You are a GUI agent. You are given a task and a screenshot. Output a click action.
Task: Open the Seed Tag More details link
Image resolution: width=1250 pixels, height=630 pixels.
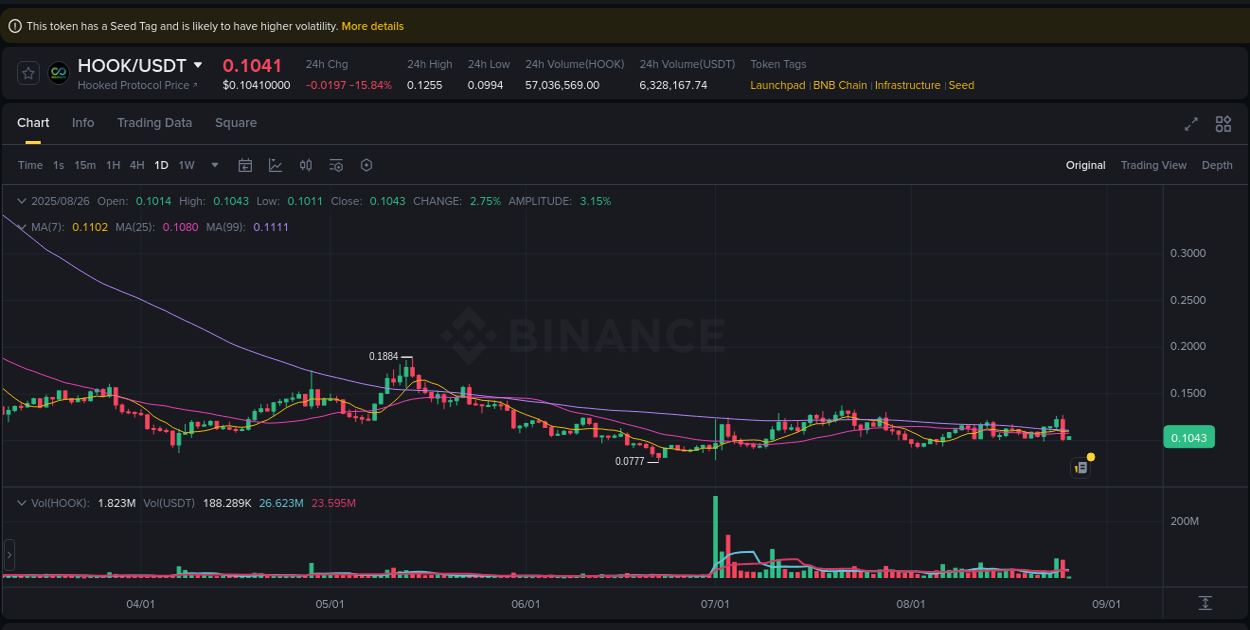(372, 25)
